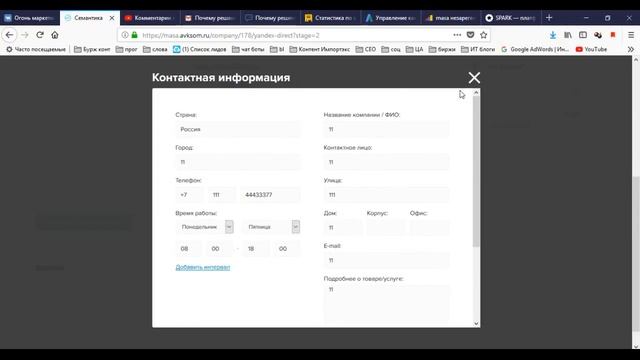
Task: Click the Город input field
Action: [238, 162]
